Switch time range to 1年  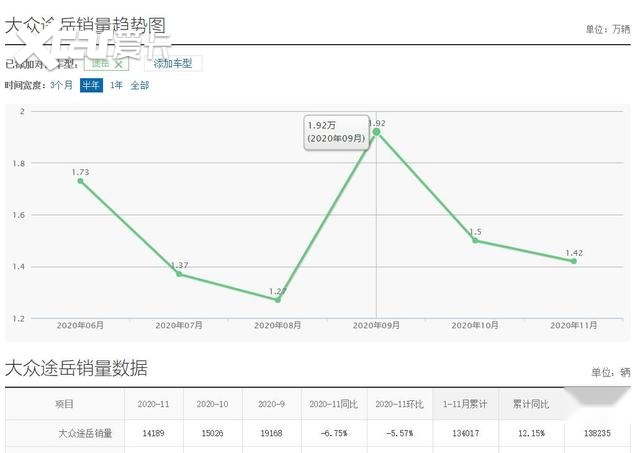[x=116, y=86]
